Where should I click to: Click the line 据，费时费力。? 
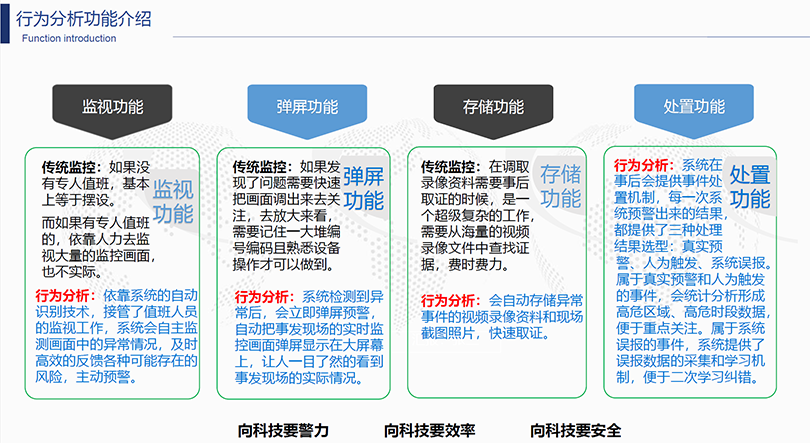point(466,264)
